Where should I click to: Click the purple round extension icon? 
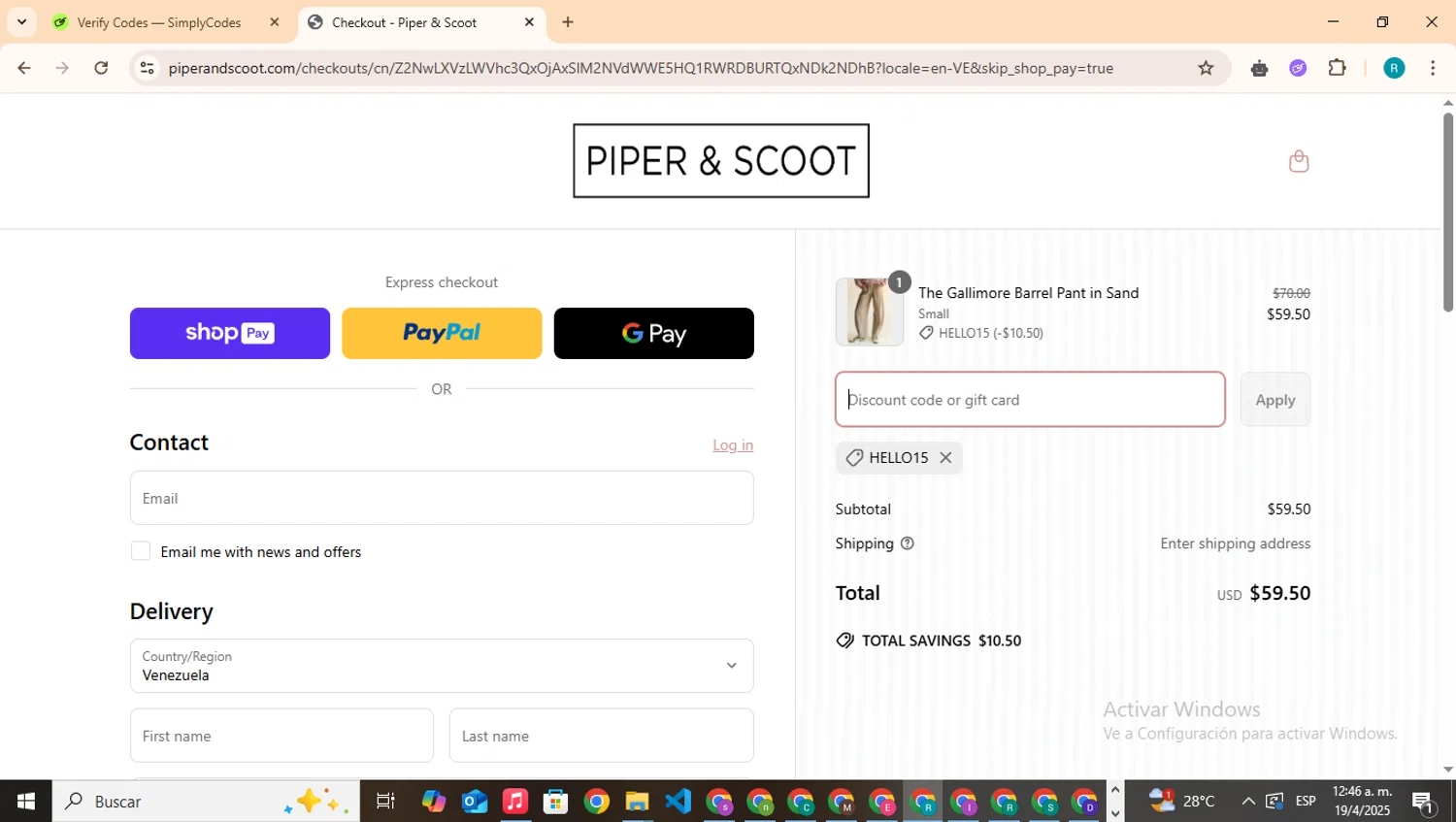[1298, 68]
